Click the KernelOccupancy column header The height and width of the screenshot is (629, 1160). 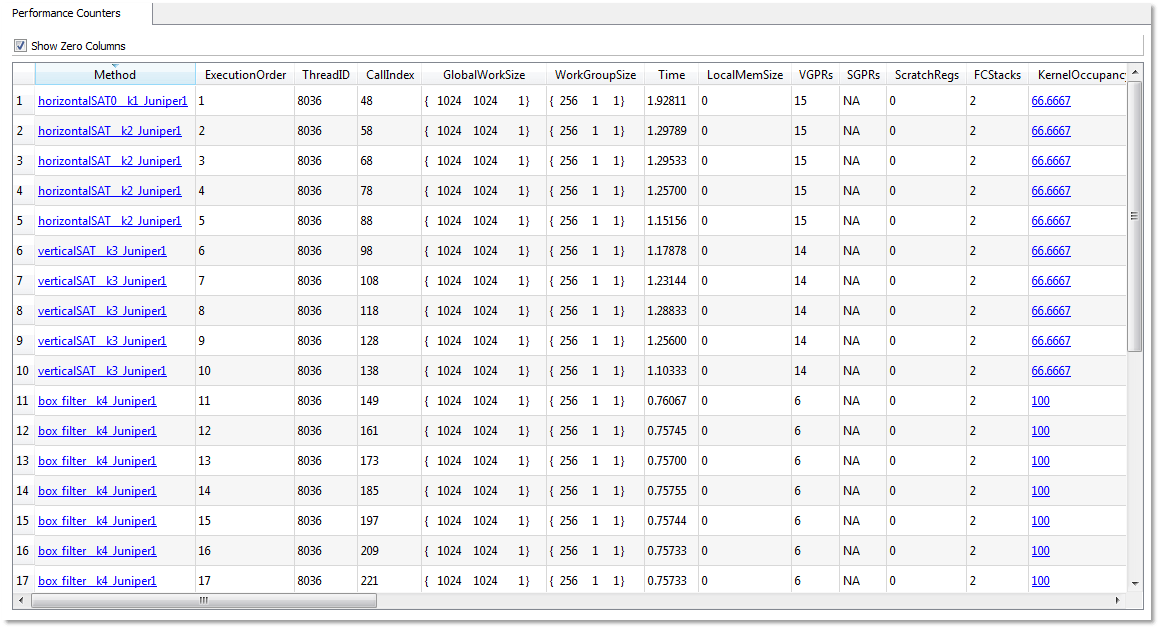point(1077,75)
